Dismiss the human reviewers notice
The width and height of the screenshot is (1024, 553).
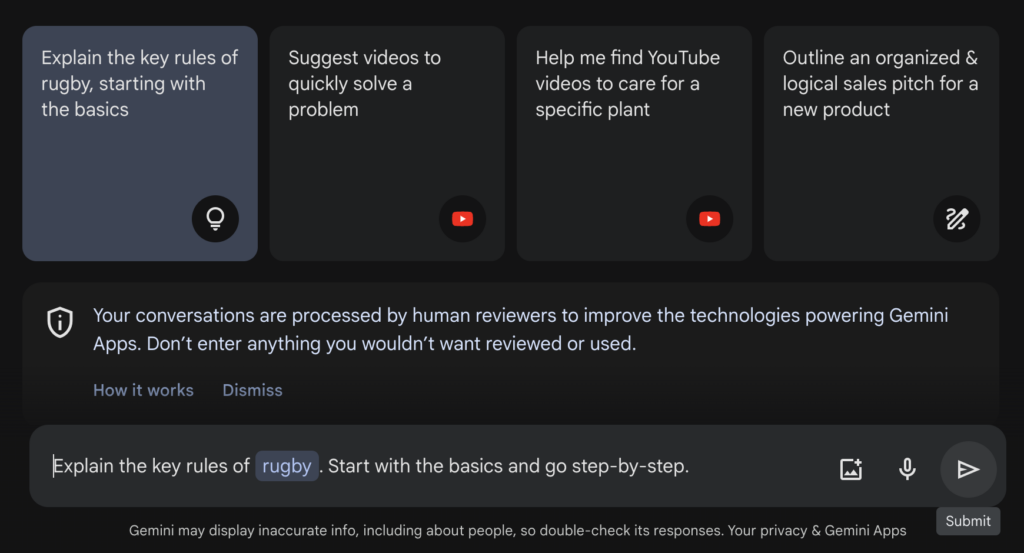[x=252, y=390]
